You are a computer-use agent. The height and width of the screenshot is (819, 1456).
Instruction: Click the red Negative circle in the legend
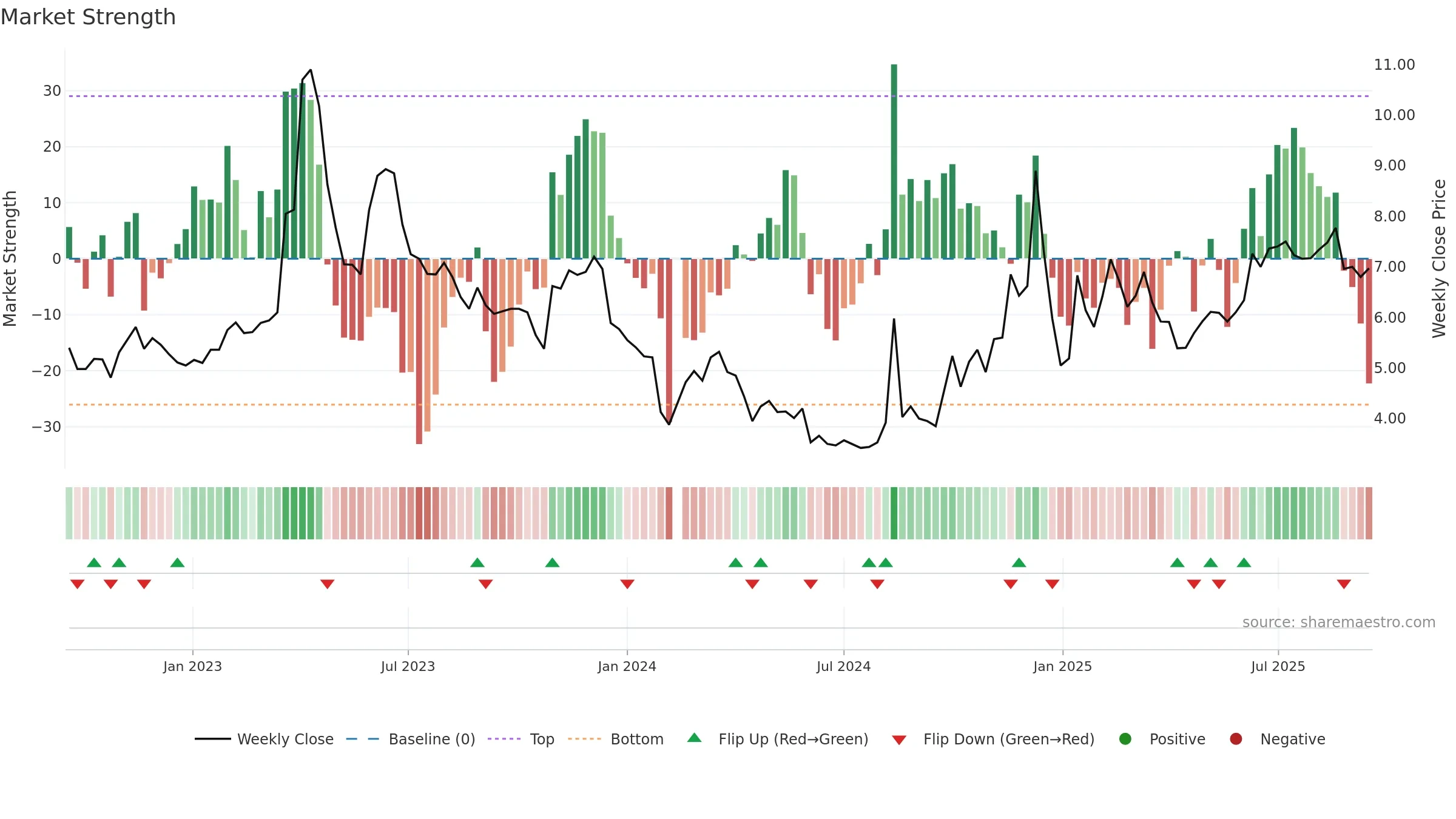[x=1236, y=739]
